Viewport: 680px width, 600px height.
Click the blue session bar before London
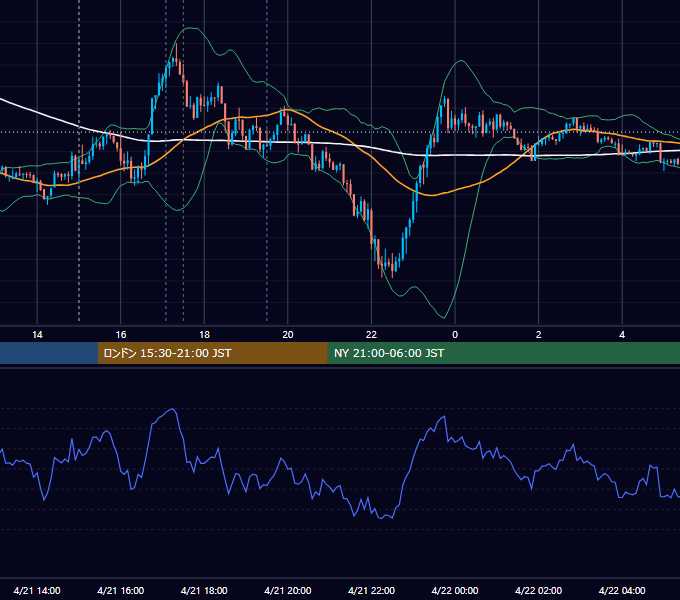49,353
